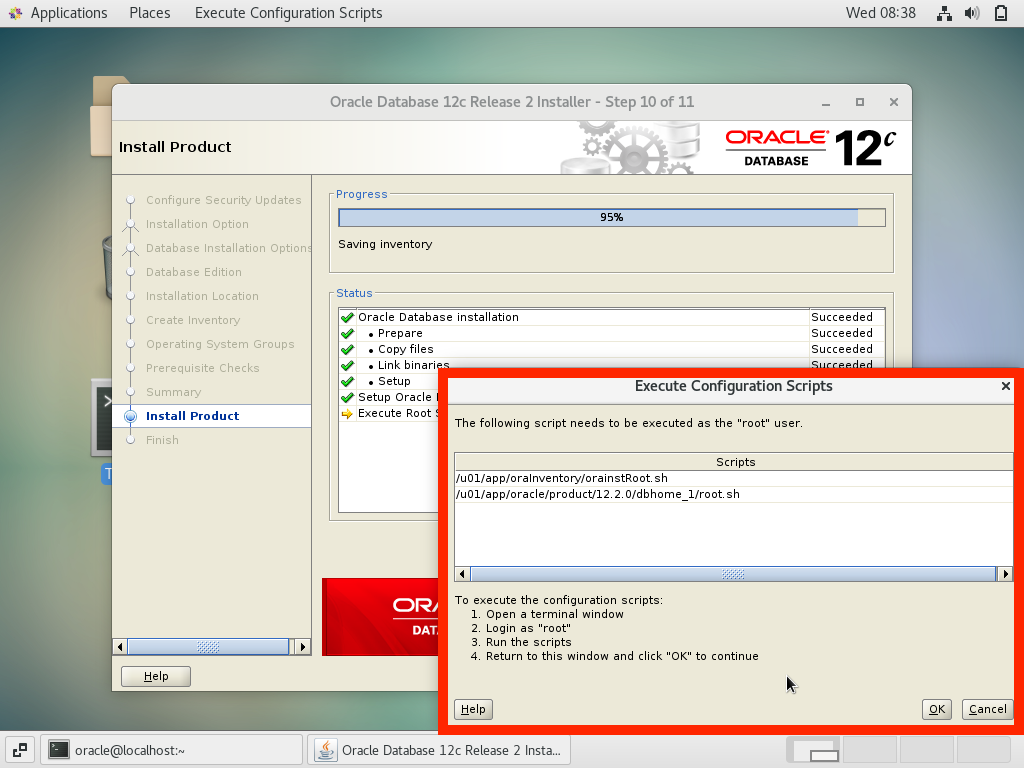The image size is (1024, 768).
Task: Click the steps panel left scroll arrow
Action: click(120, 647)
